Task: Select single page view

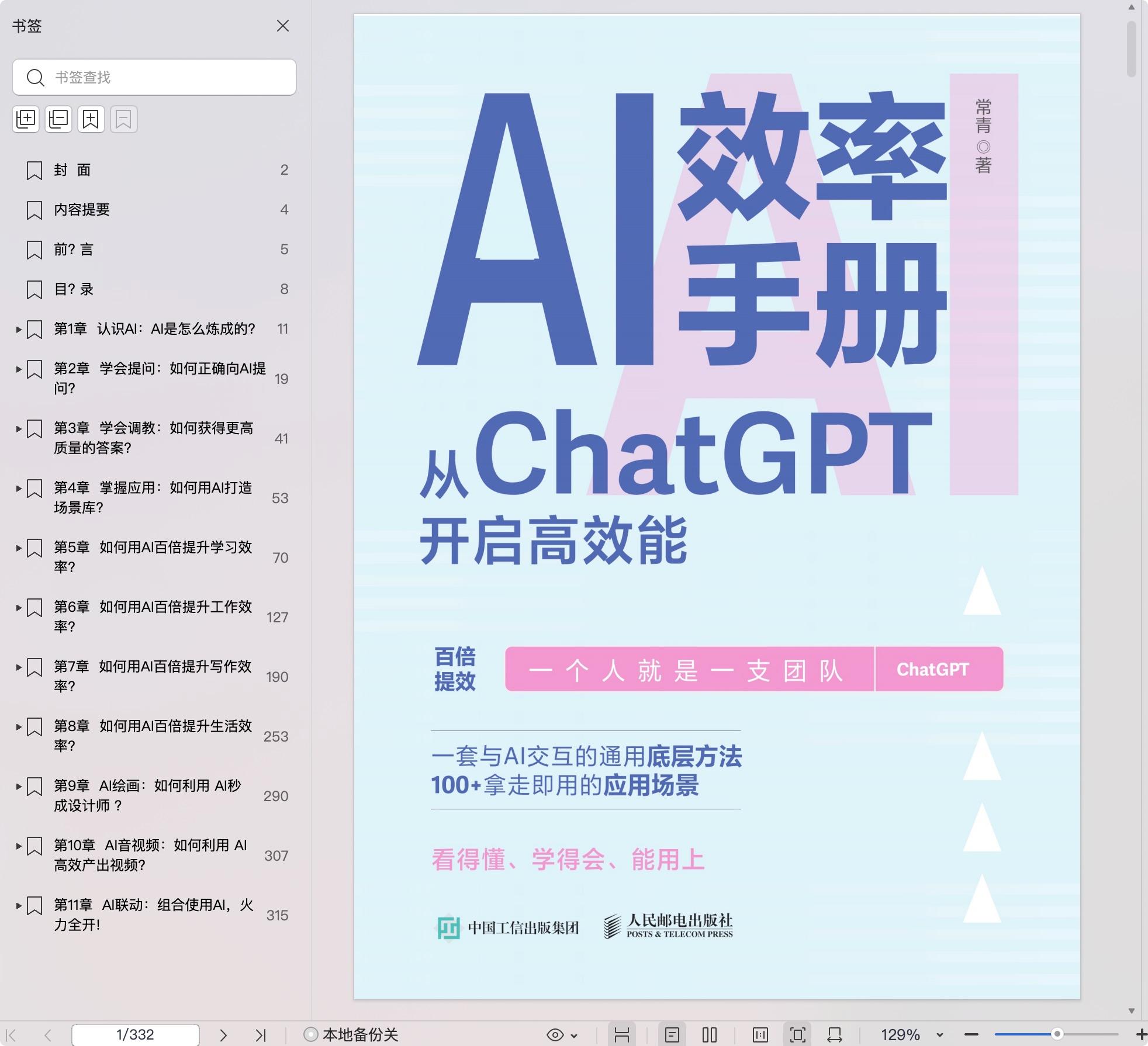Action: [672, 1035]
